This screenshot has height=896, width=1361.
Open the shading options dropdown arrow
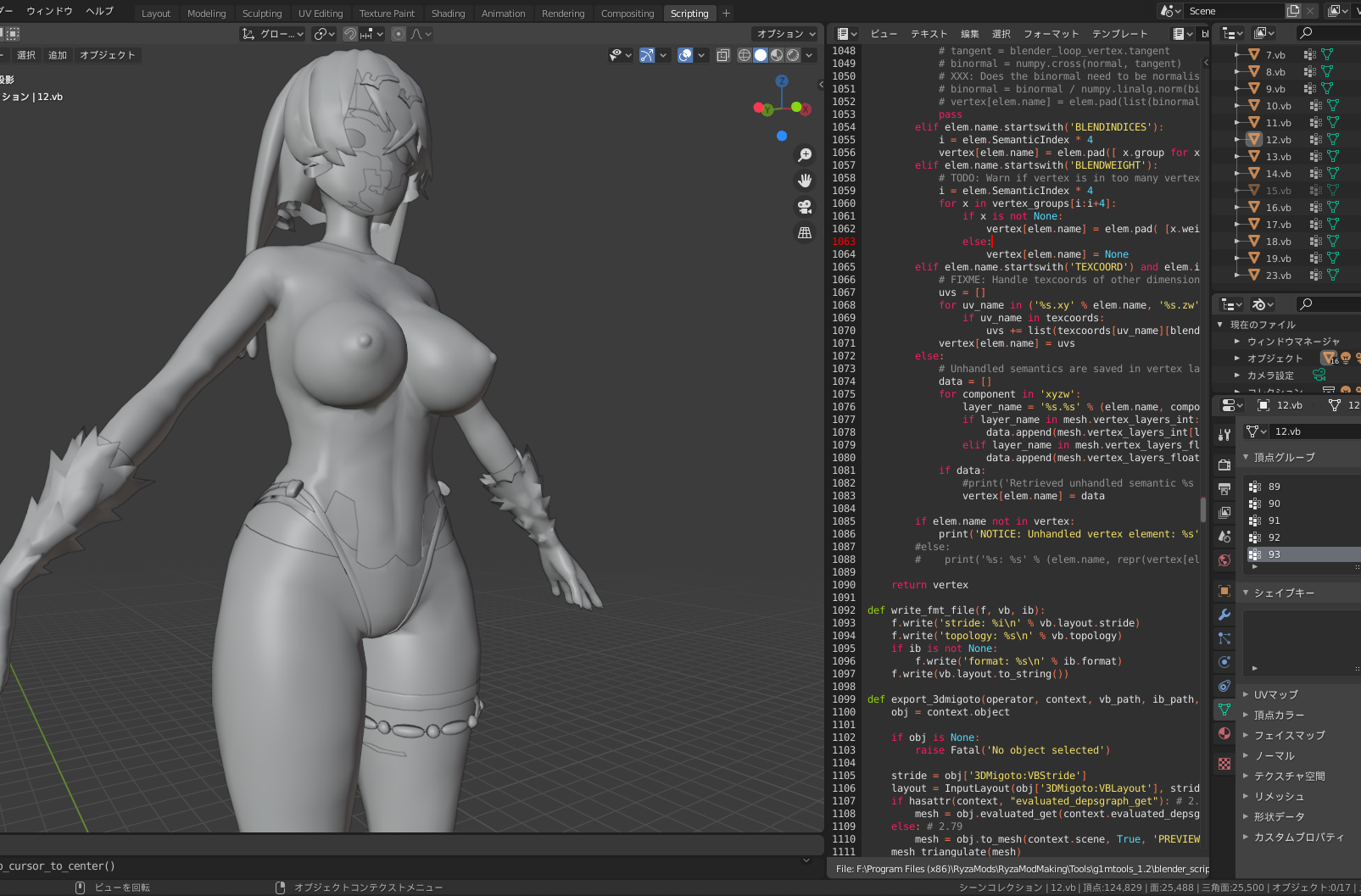point(810,55)
